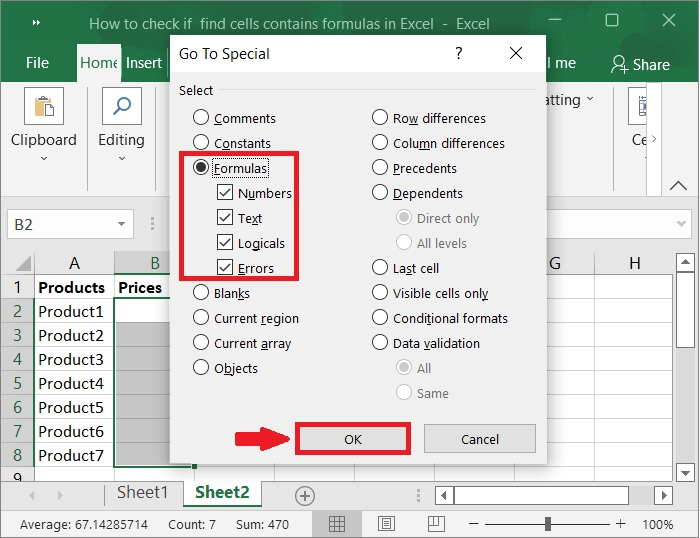Switch to Normal view in the status bar

[338, 524]
